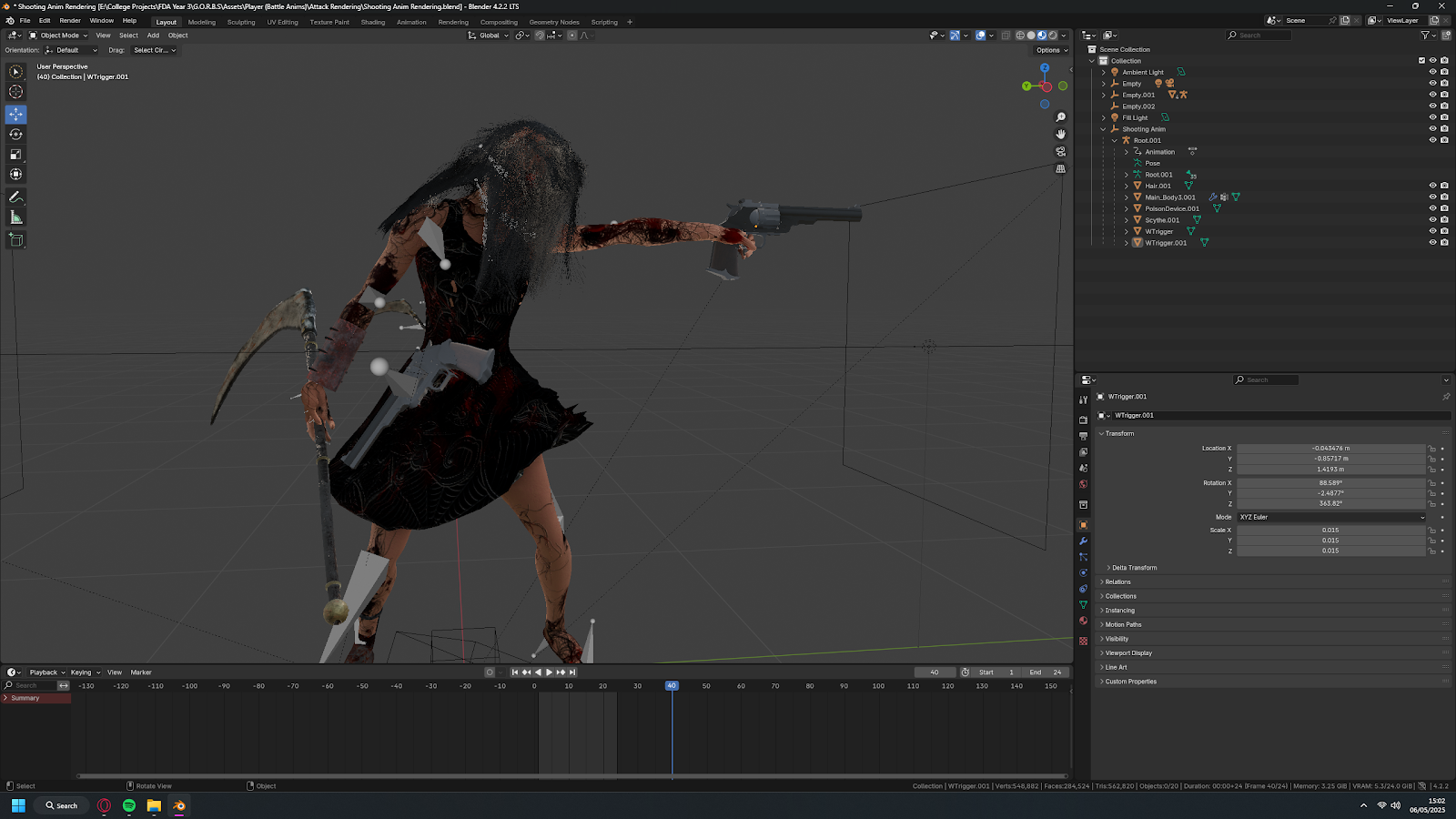
Task: Switch to the Shading workspace tab
Action: coord(373,22)
